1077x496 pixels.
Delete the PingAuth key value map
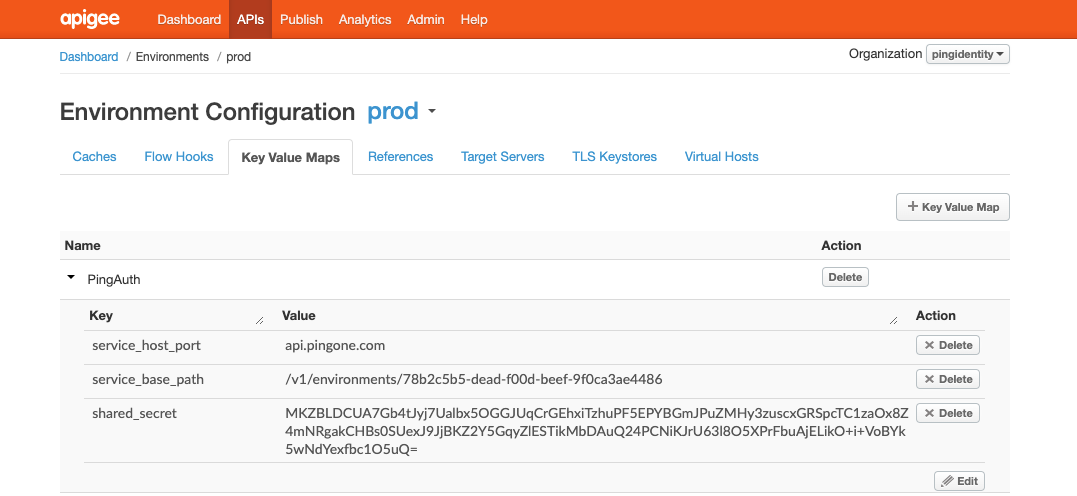point(846,278)
